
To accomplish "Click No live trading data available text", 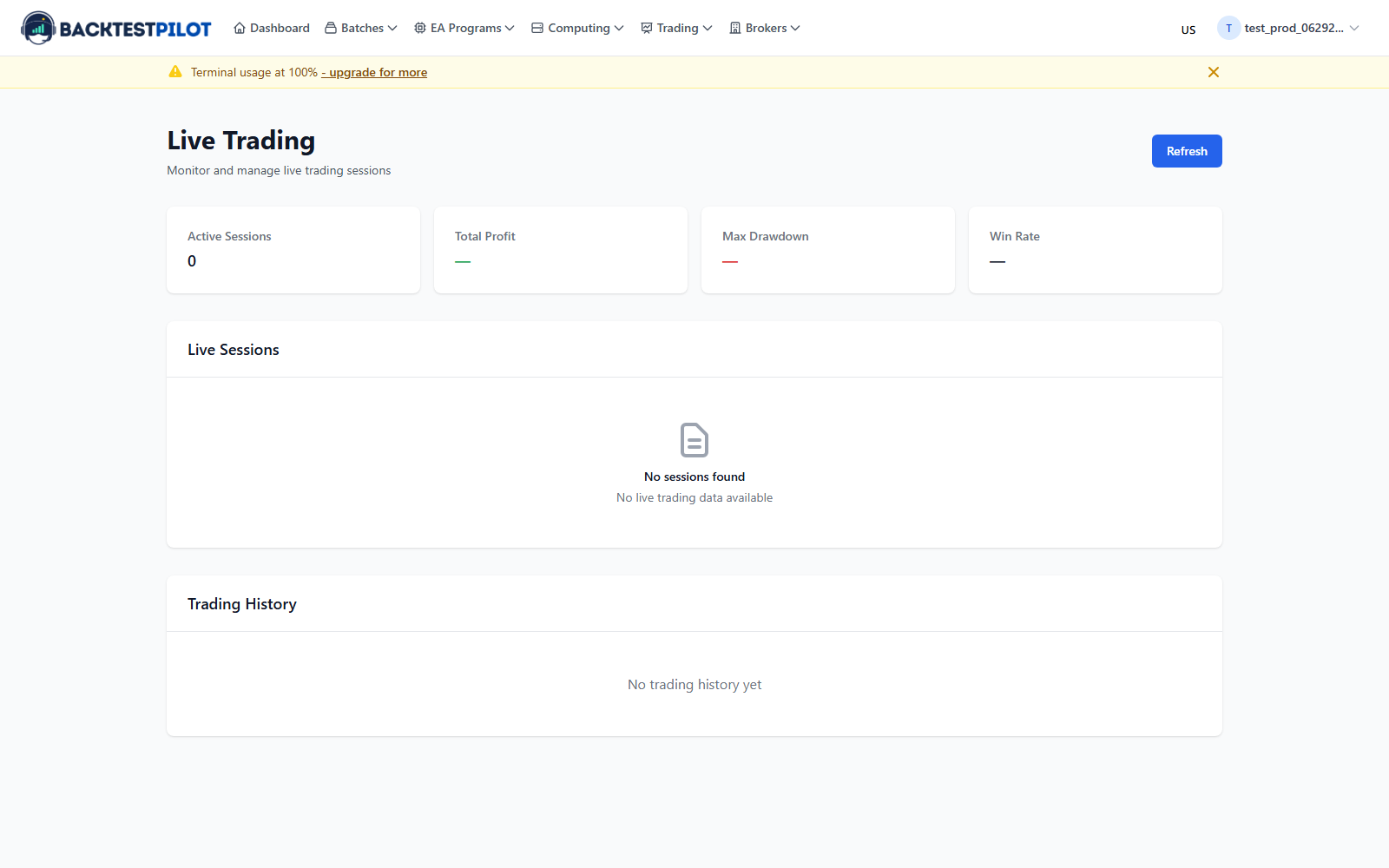I will (694, 497).
